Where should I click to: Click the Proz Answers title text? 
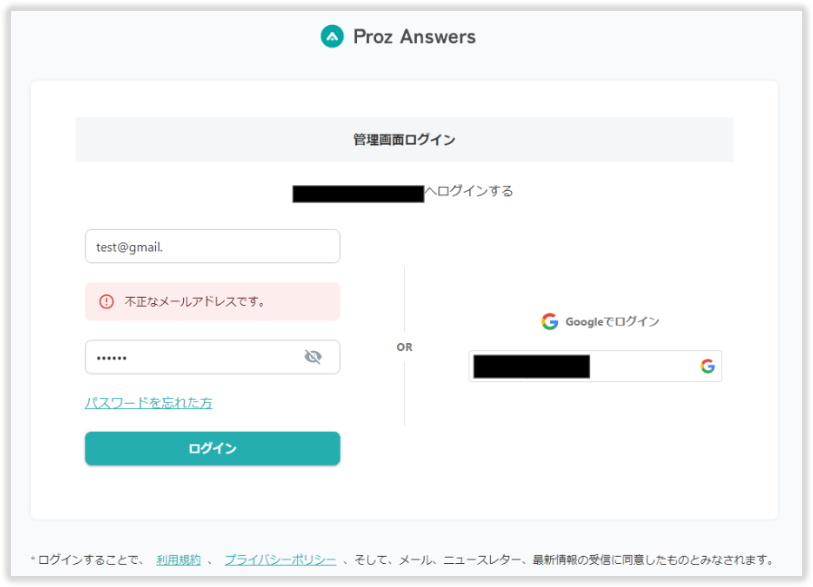point(414,37)
